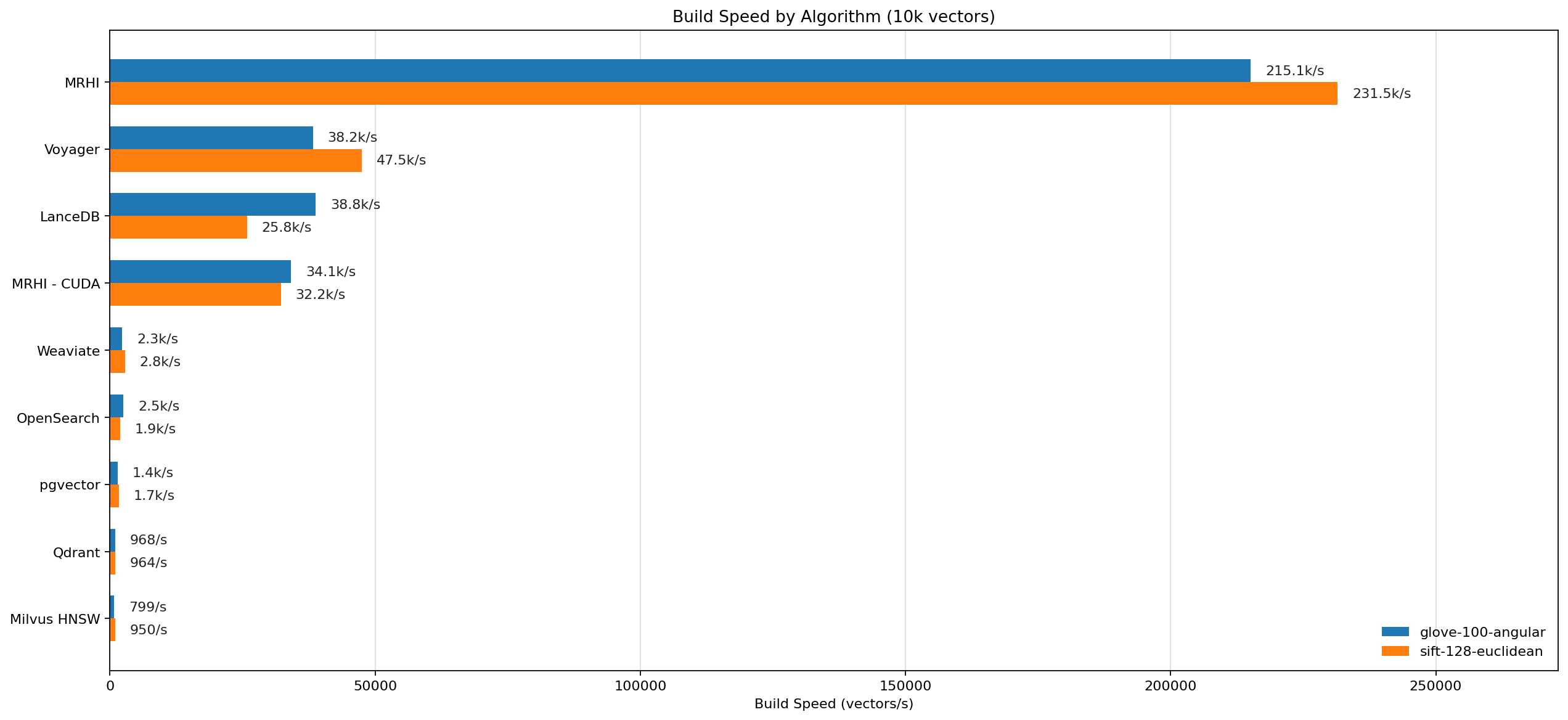Click the '2.8k/s' value label

(160, 362)
